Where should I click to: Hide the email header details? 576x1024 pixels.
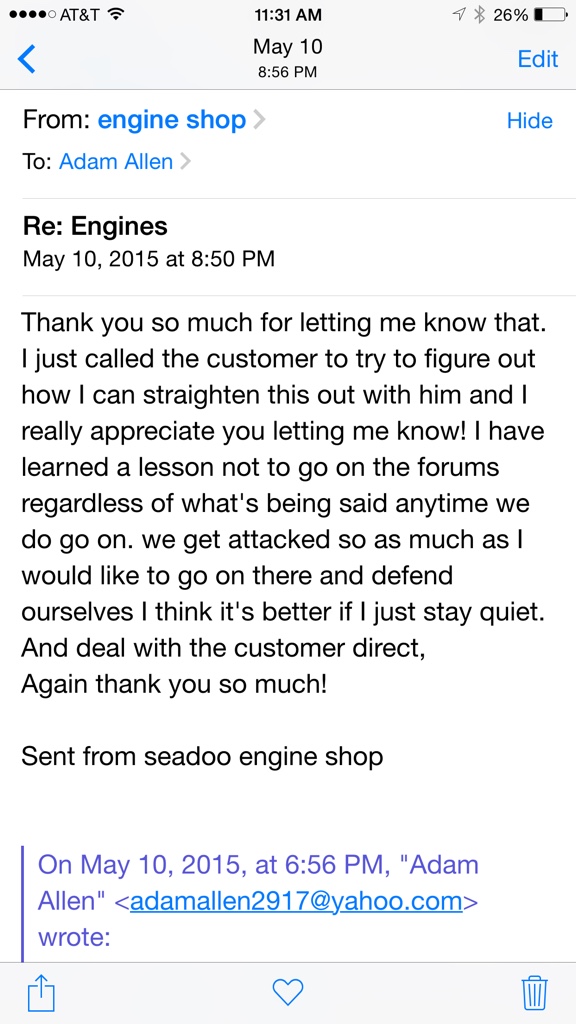(530, 121)
